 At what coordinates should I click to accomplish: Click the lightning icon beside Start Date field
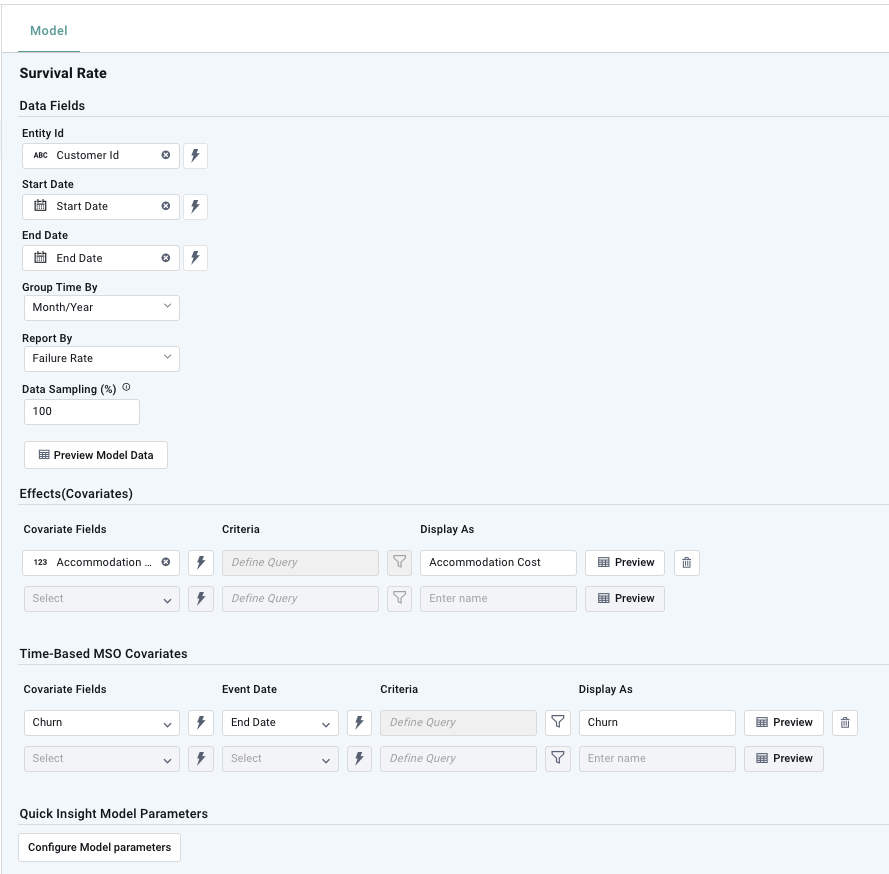tap(195, 206)
